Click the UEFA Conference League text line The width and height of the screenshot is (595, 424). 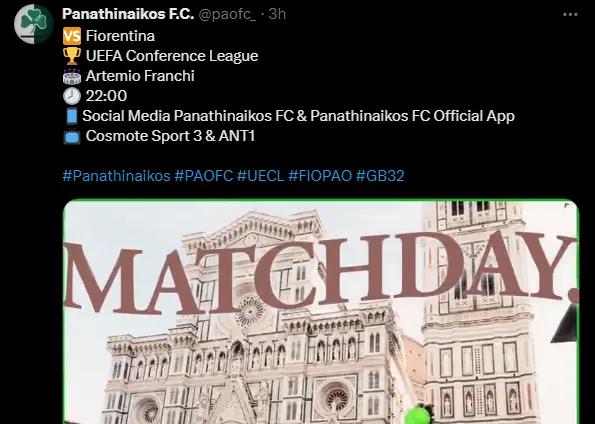click(172, 56)
